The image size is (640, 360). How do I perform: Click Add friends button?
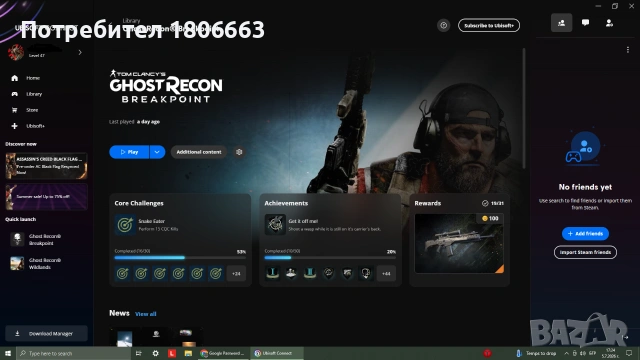click(x=585, y=233)
